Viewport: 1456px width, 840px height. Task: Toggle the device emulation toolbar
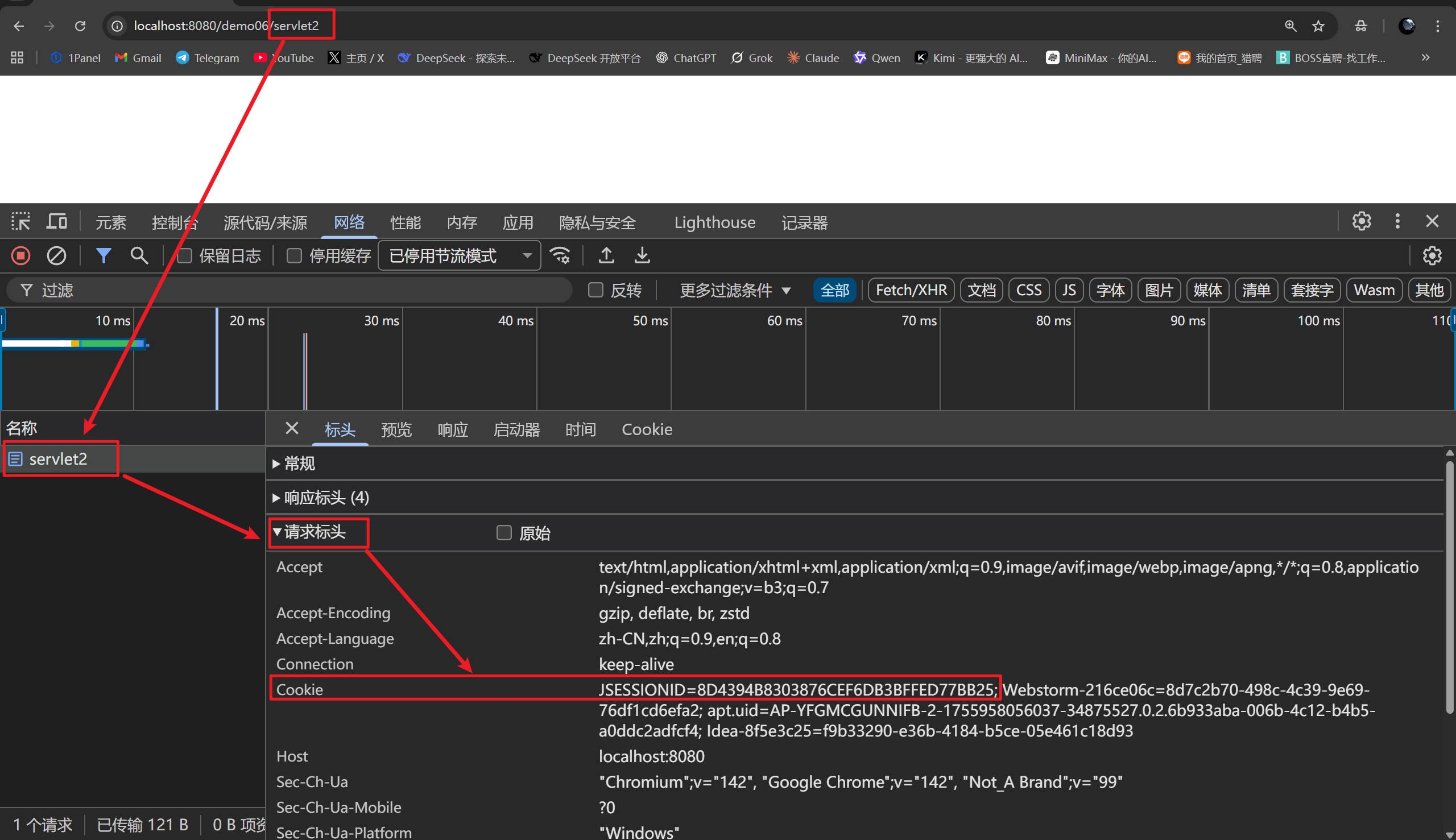(56, 221)
